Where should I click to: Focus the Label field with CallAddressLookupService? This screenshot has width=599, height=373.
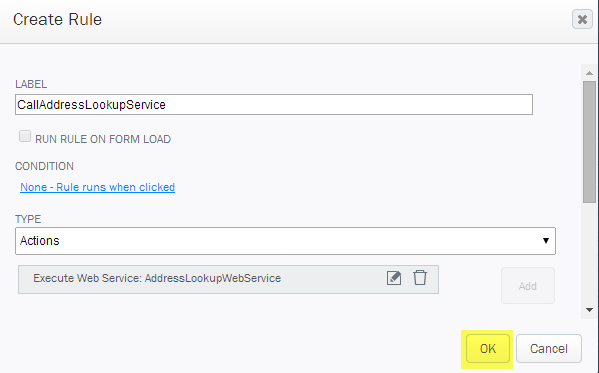[274, 104]
